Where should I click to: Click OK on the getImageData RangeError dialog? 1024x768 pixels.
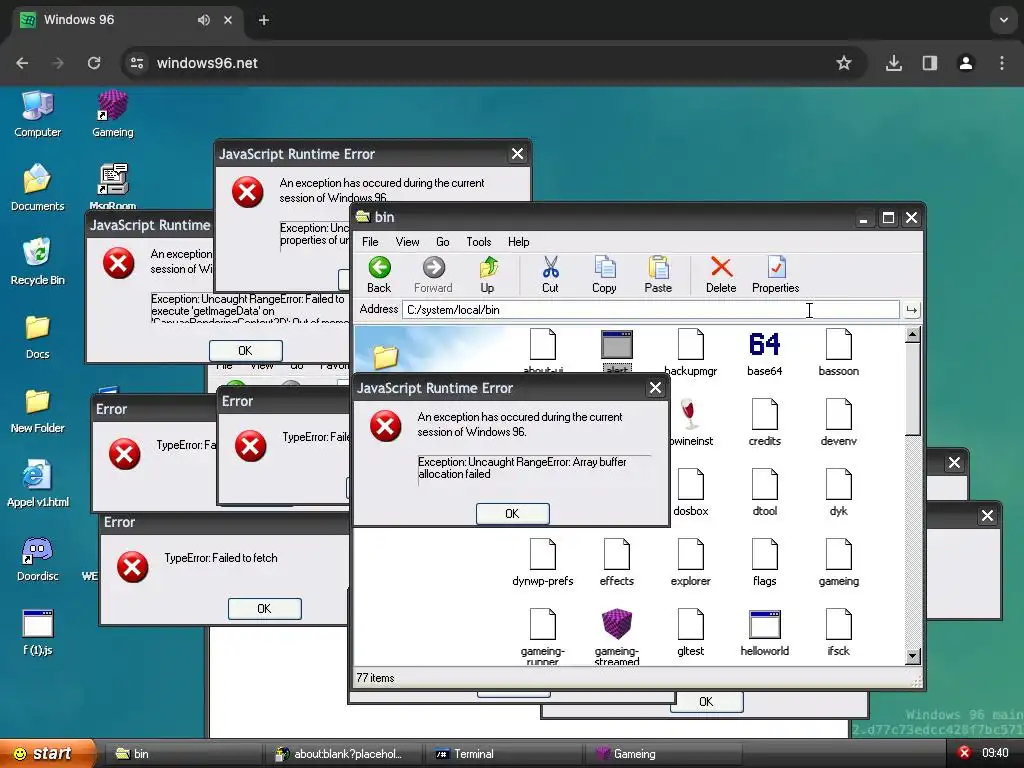pos(246,351)
